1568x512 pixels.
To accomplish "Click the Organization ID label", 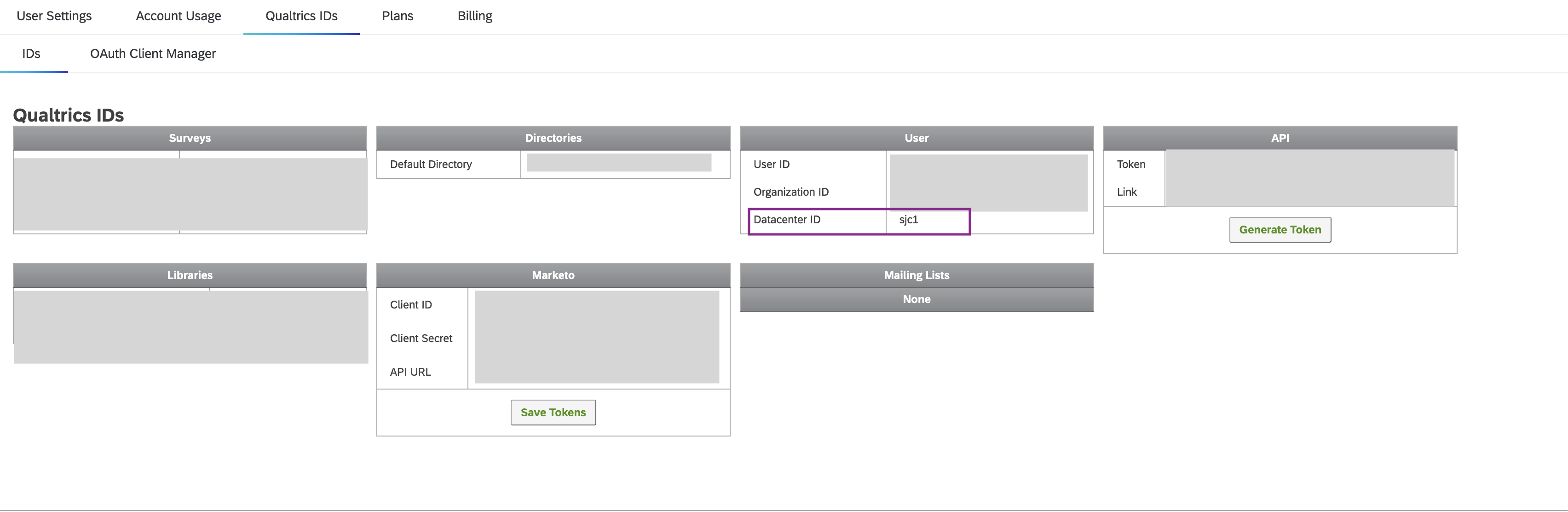I will coord(791,192).
